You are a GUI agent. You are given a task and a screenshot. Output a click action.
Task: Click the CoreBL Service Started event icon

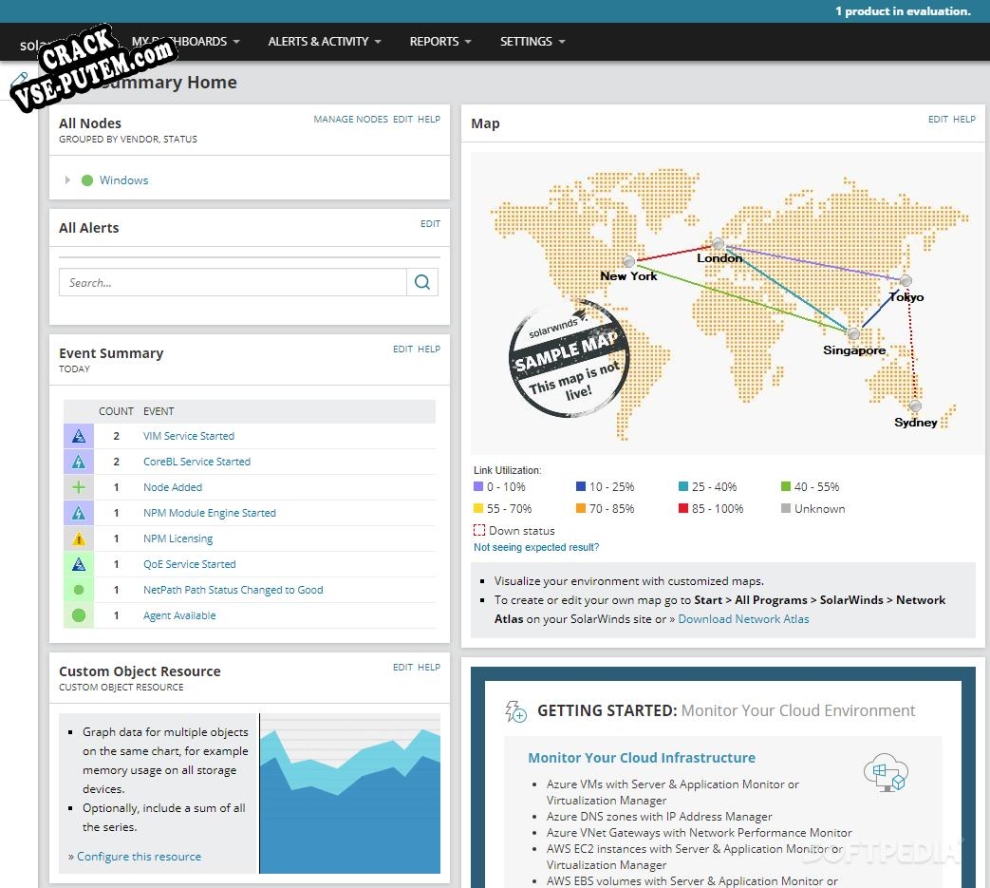(78, 462)
